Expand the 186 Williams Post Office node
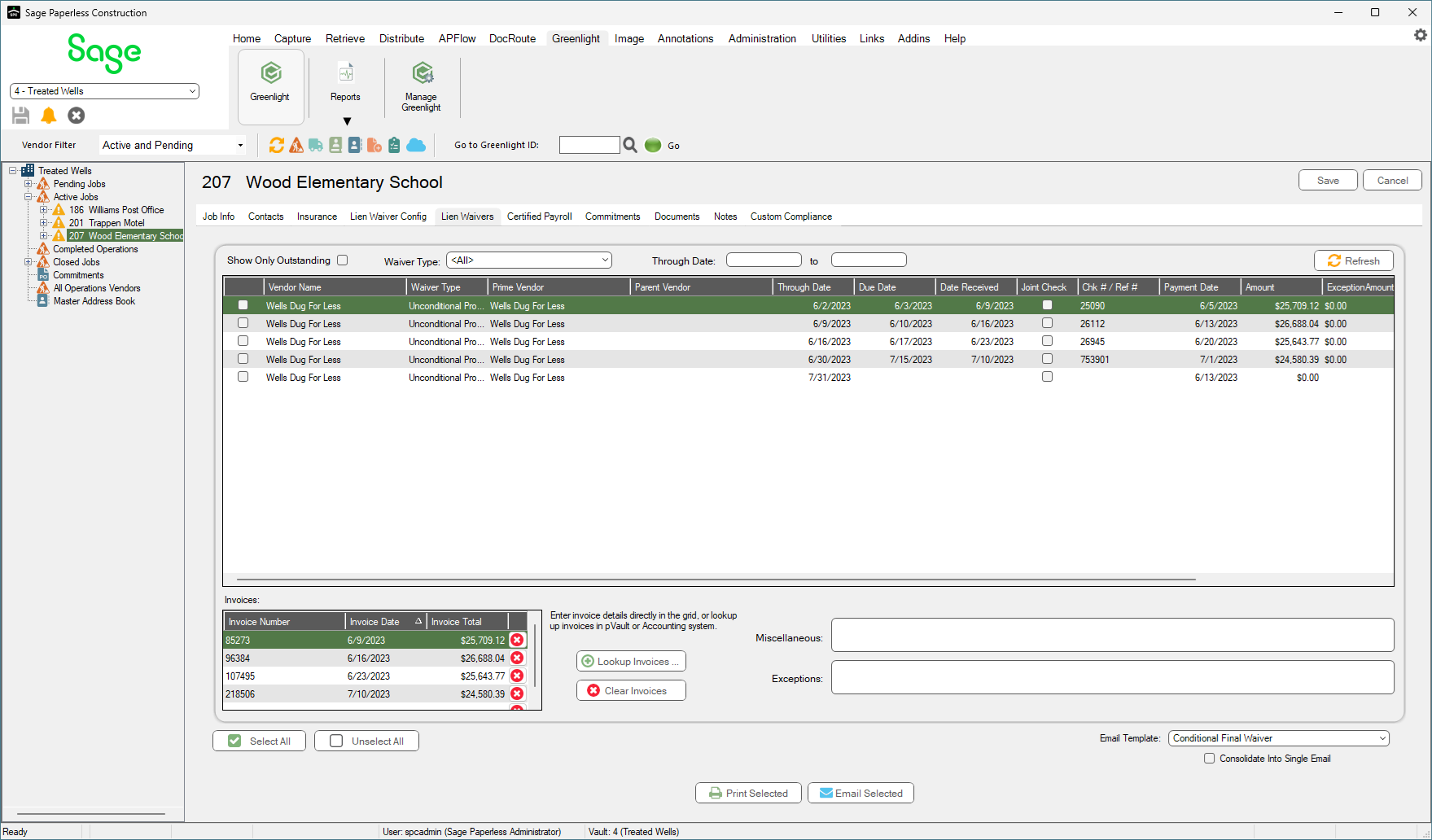The width and height of the screenshot is (1432, 840). pos(44,210)
